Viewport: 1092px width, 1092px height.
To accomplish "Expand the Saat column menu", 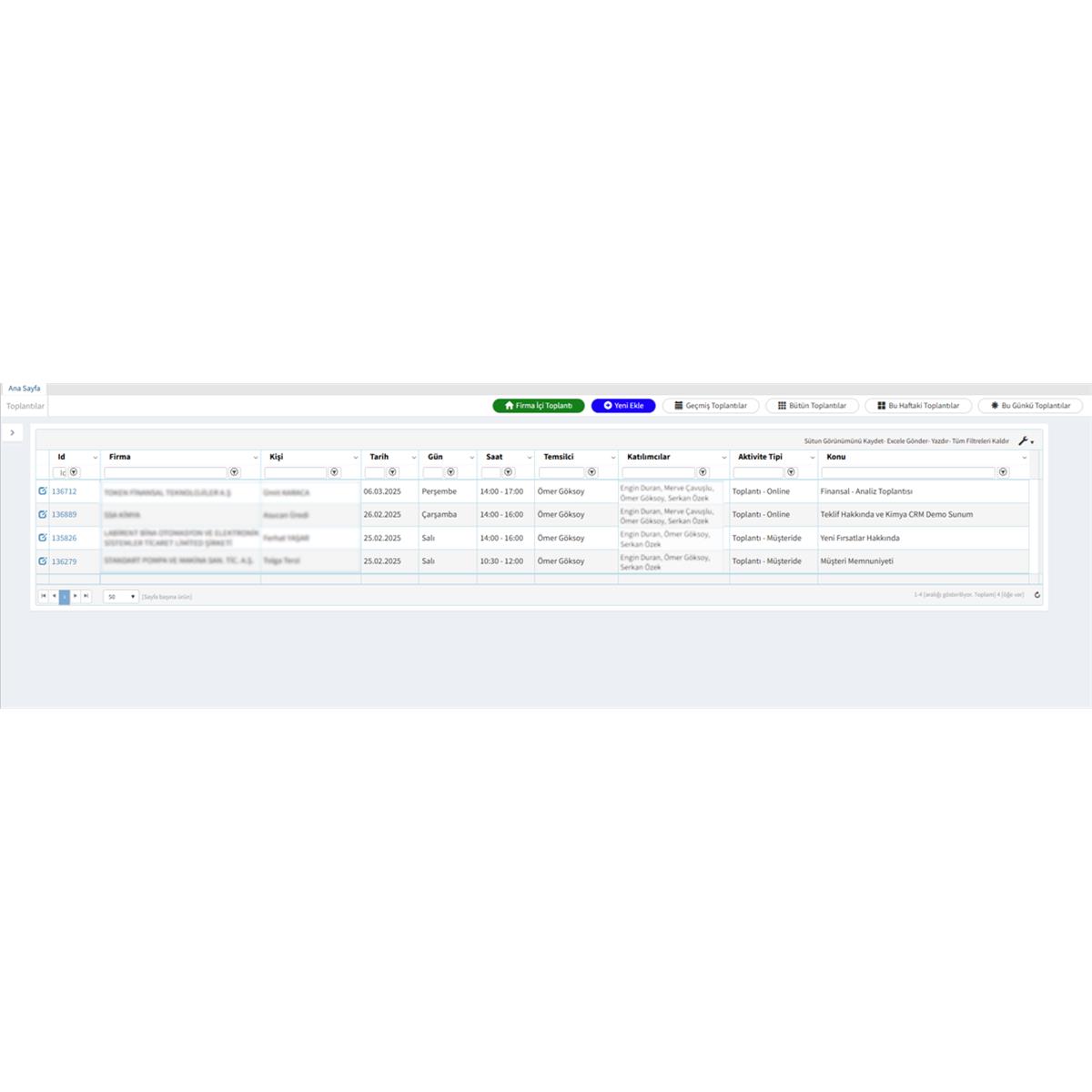I will click(x=530, y=458).
